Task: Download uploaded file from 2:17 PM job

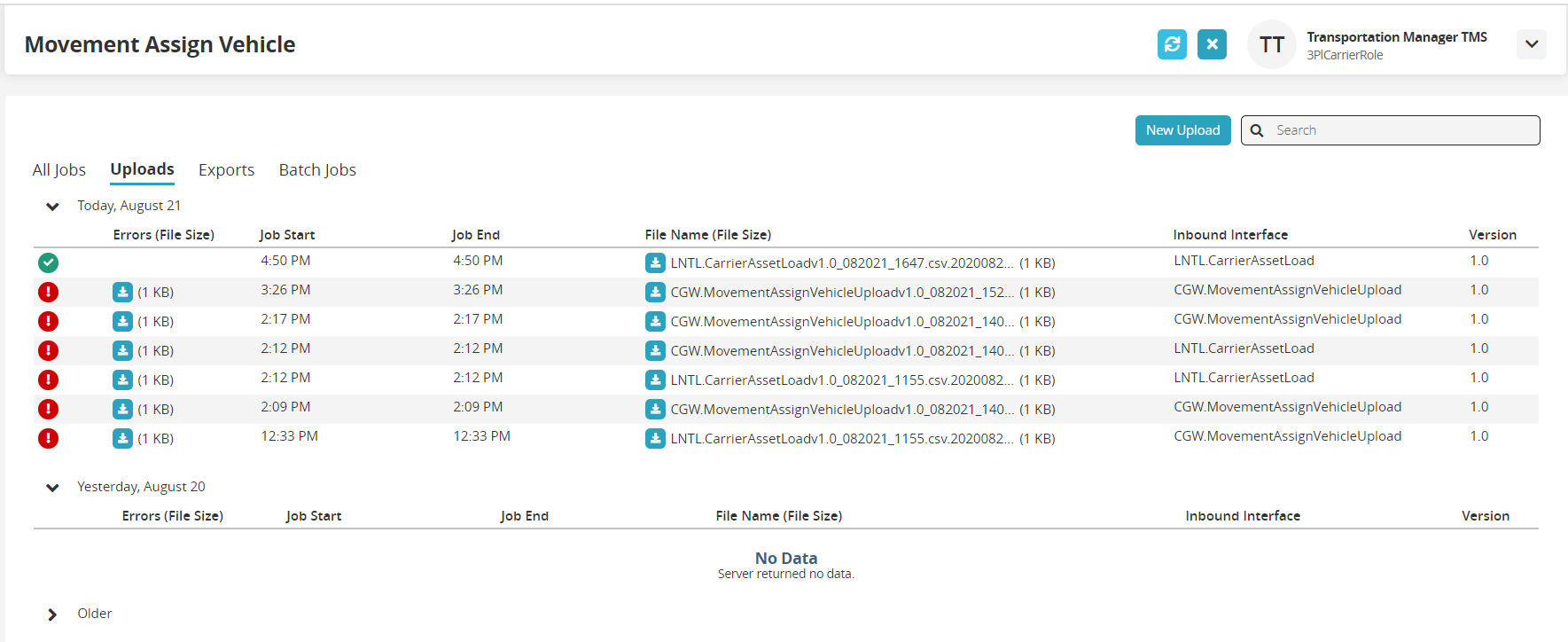Action: pos(655,321)
